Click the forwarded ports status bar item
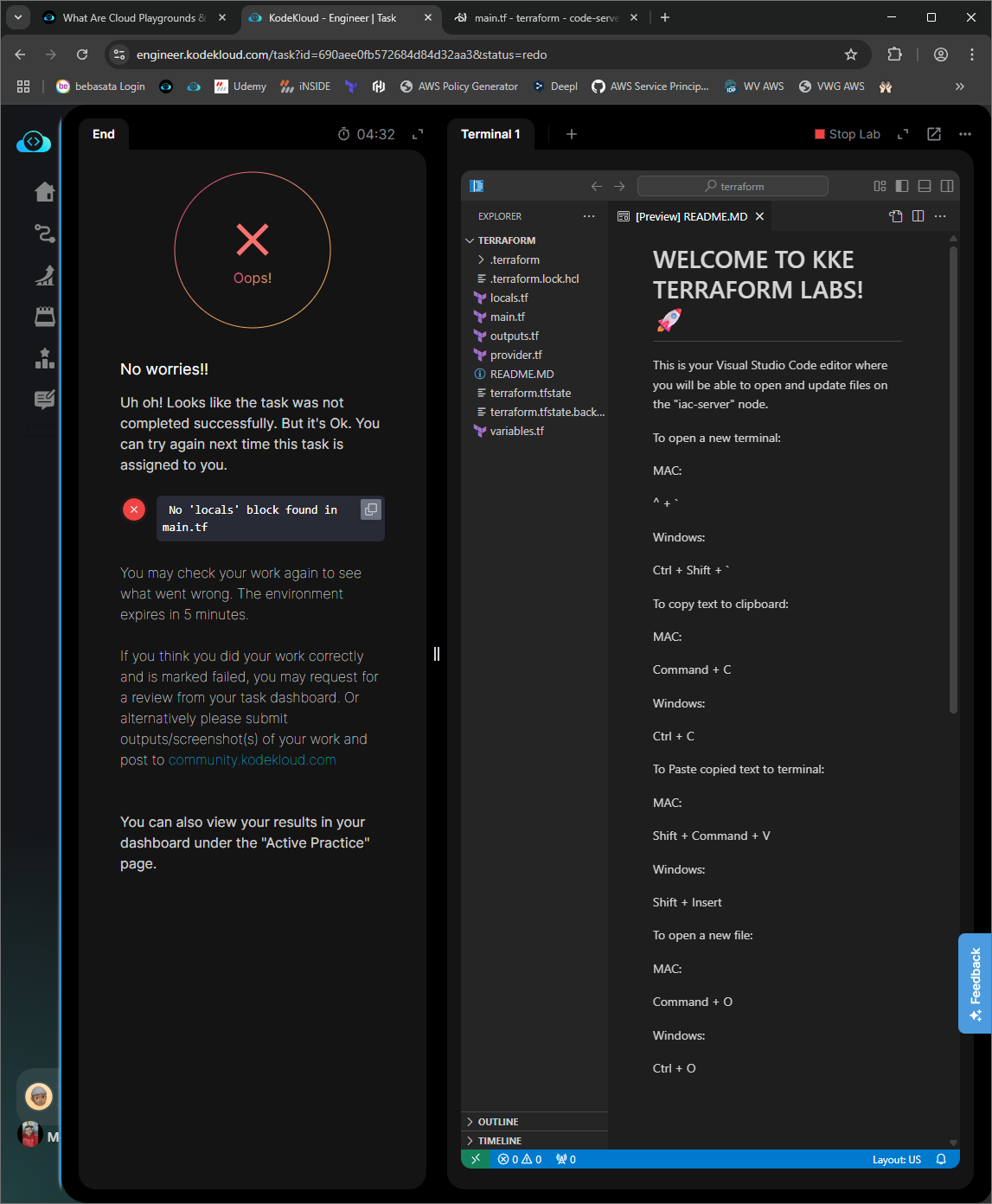The height and width of the screenshot is (1204, 992). [566, 1159]
